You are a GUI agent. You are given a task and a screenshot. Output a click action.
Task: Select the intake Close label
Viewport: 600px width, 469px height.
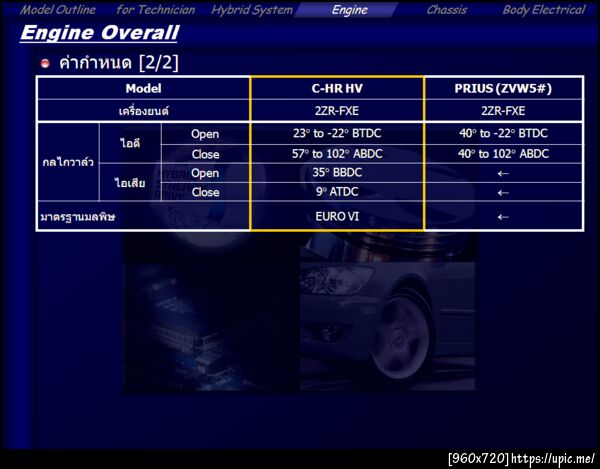click(205, 154)
